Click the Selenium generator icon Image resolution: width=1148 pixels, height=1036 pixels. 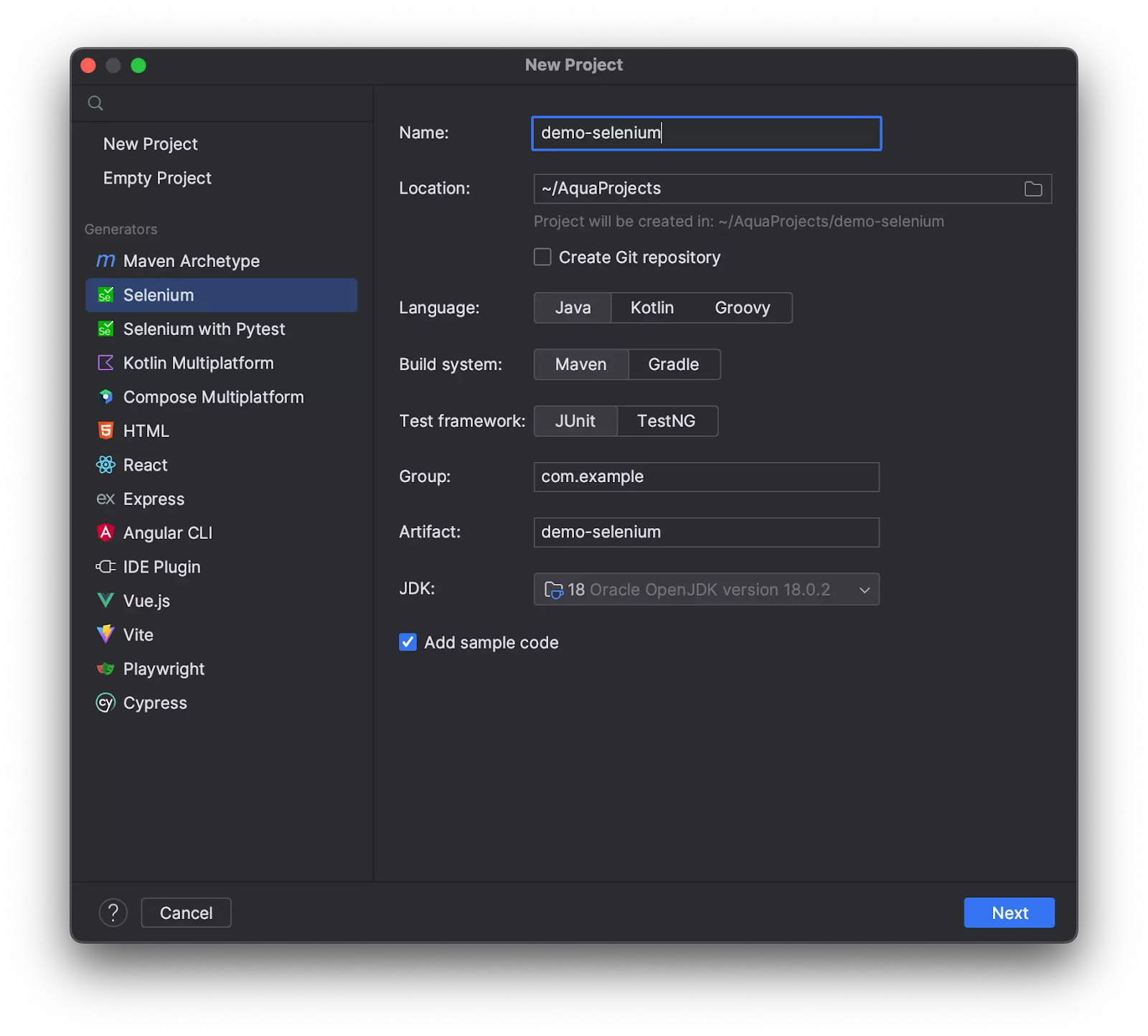105,295
